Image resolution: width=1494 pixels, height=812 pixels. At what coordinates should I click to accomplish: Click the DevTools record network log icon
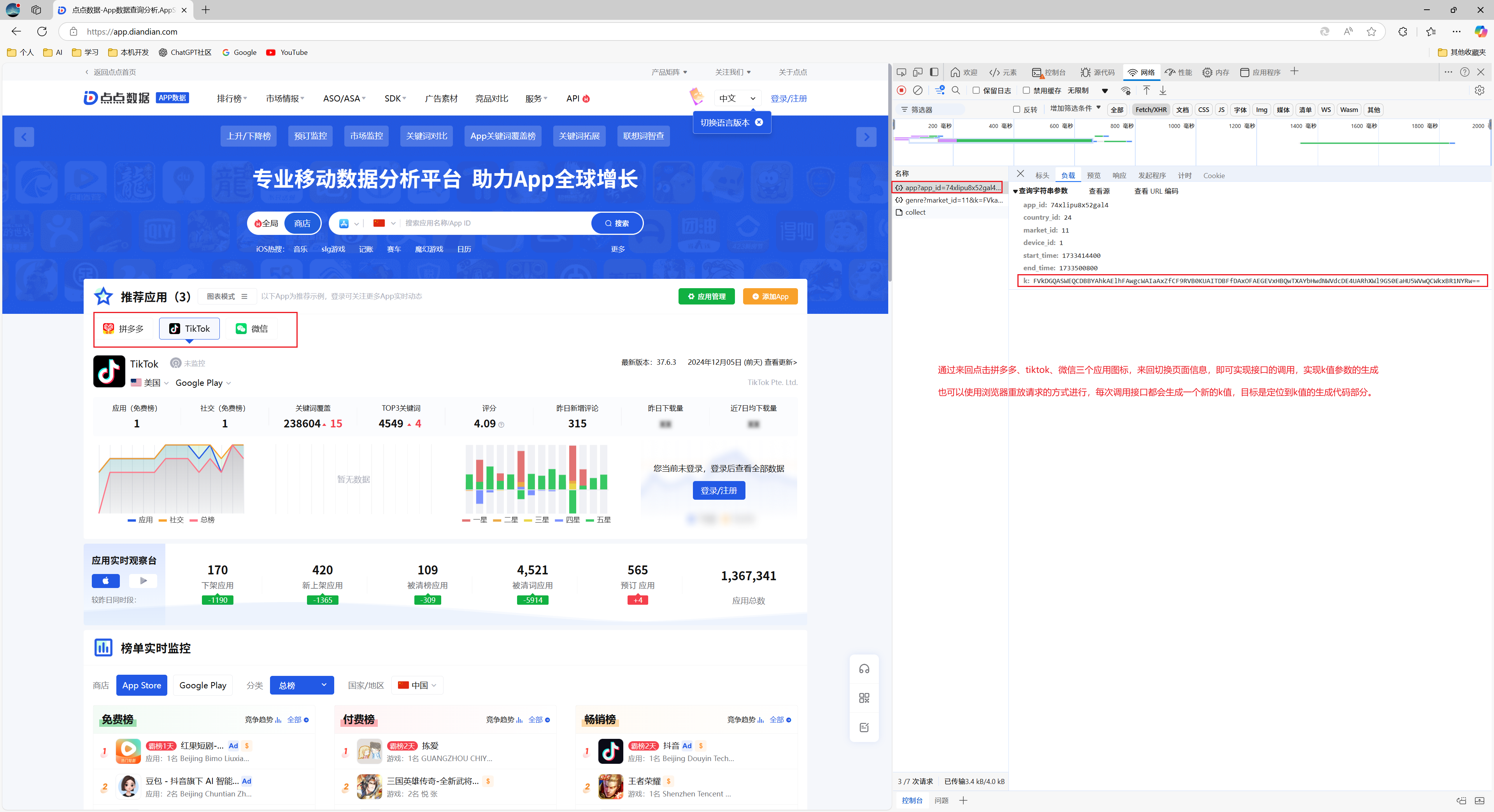[x=901, y=90]
